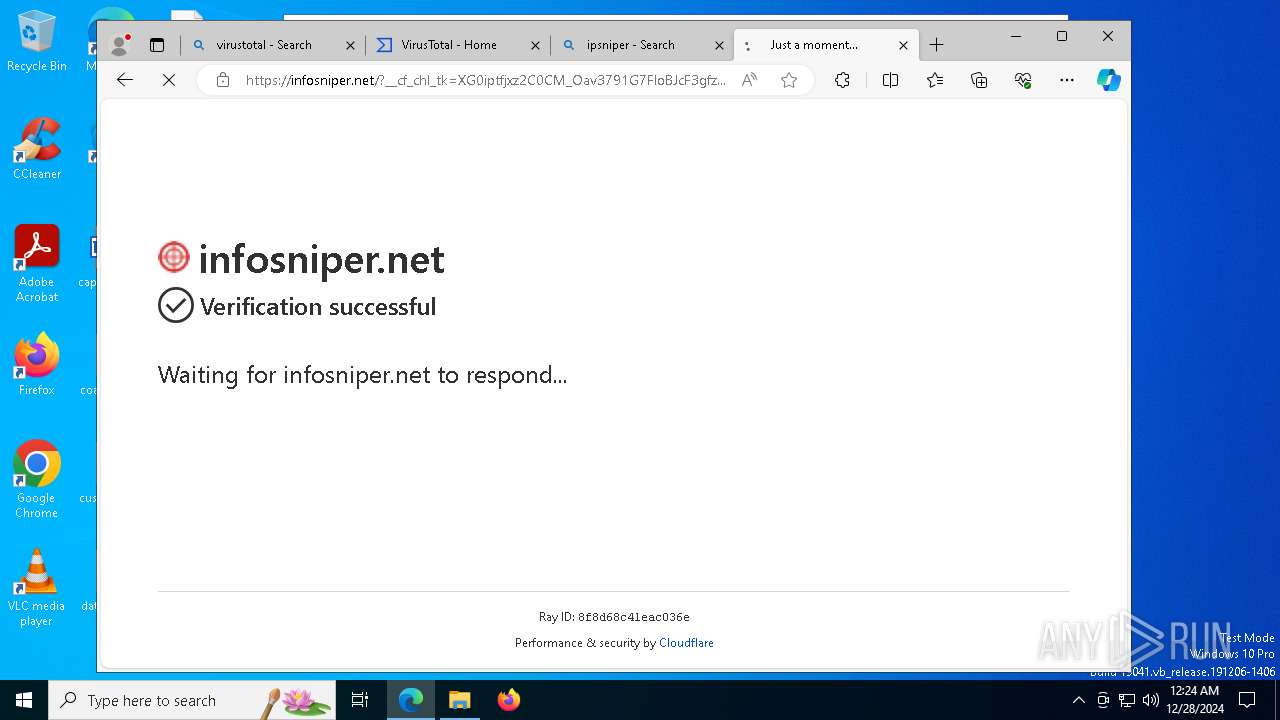Close the VirusTotal - Home tab

point(535,45)
